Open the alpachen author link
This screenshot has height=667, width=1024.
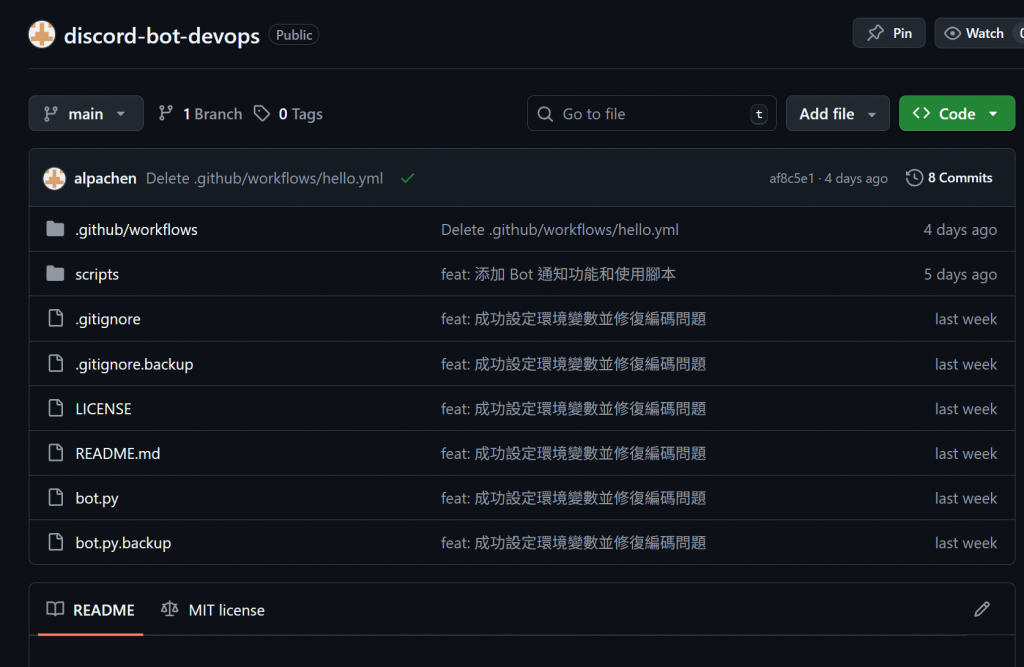click(x=105, y=178)
